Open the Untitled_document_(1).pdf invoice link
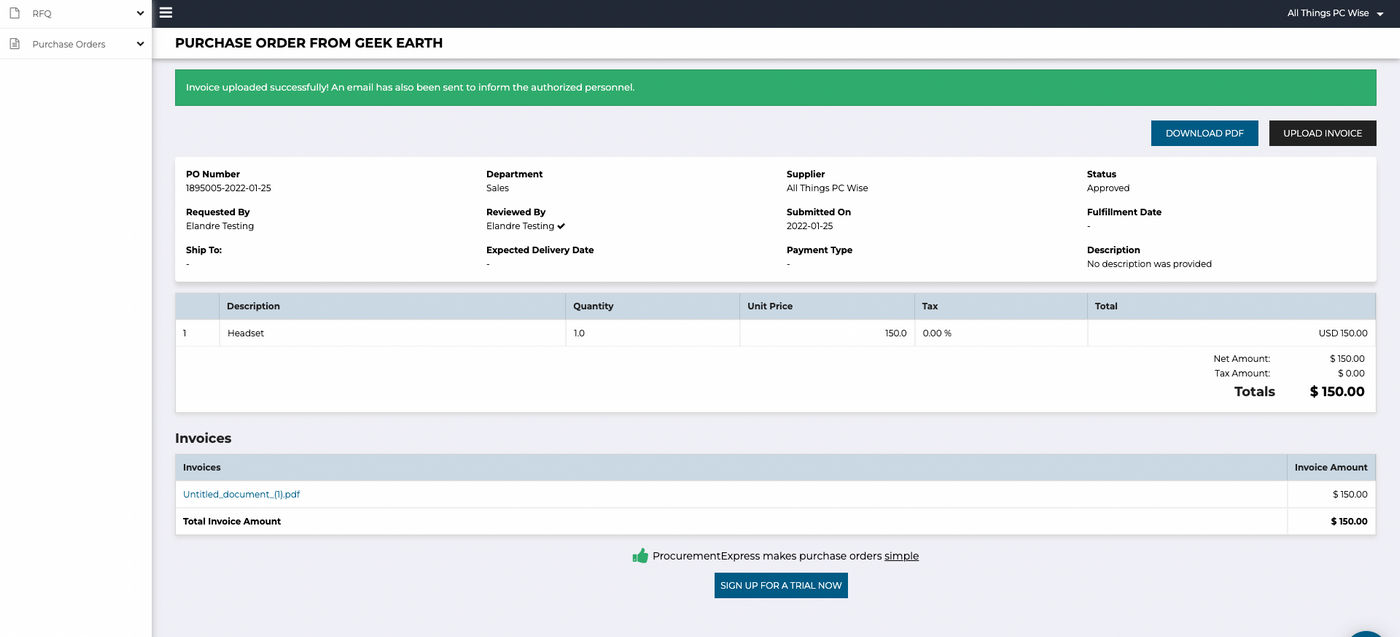Image resolution: width=1400 pixels, height=637 pixels. (x=241, y=494)
